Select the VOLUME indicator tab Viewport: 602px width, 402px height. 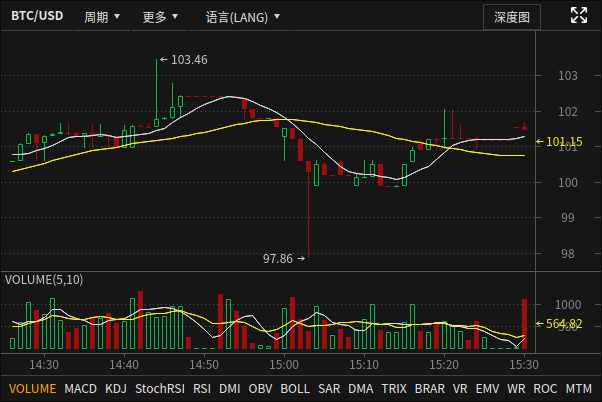[32, 389]
